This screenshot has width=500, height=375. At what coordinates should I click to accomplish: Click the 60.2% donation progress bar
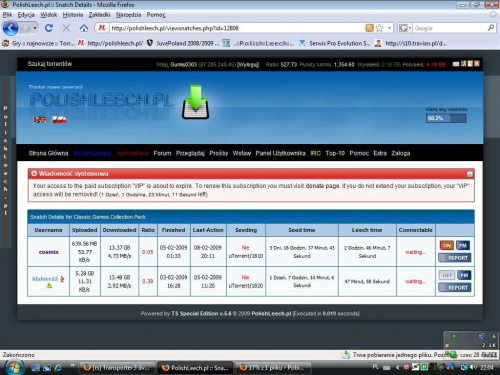446,118
